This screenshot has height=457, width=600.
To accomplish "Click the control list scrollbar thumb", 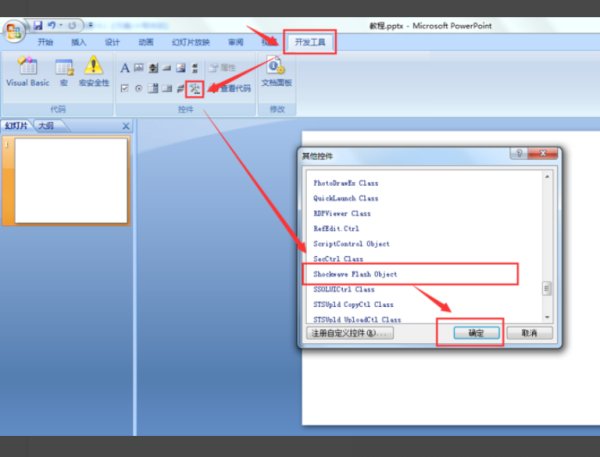I will point(547,289).
